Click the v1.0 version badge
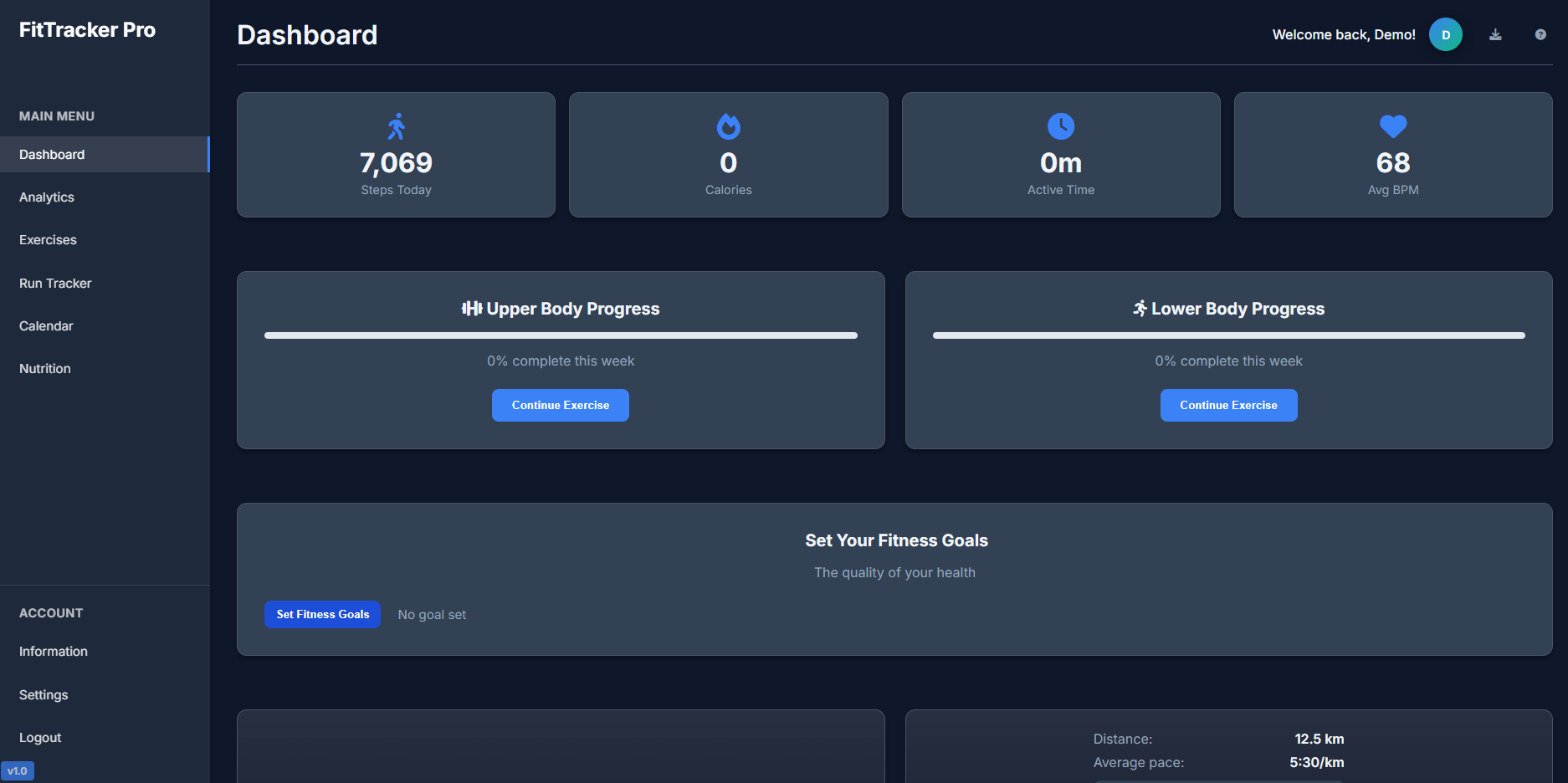1568x783 pixels. [x=18, y=770]
